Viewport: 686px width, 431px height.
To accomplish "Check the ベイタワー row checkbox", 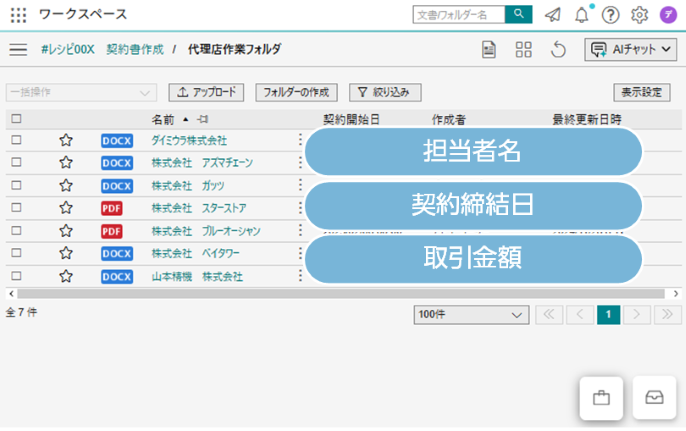I will tap(16, 253).
